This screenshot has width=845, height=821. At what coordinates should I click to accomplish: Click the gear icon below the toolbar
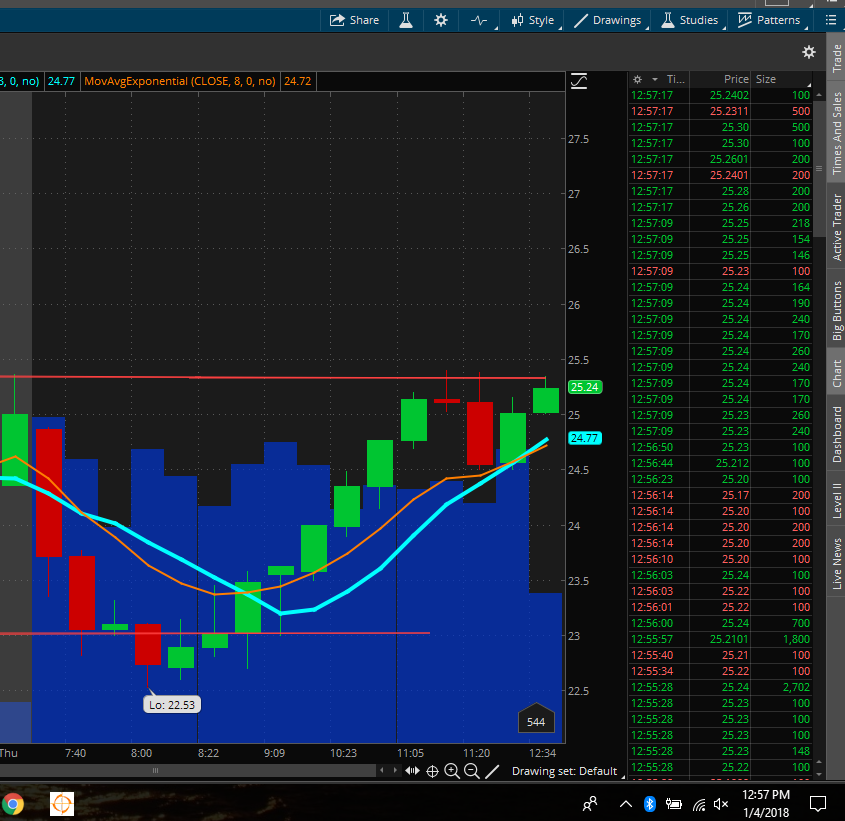pyautogui.click(x=809, y=52)
